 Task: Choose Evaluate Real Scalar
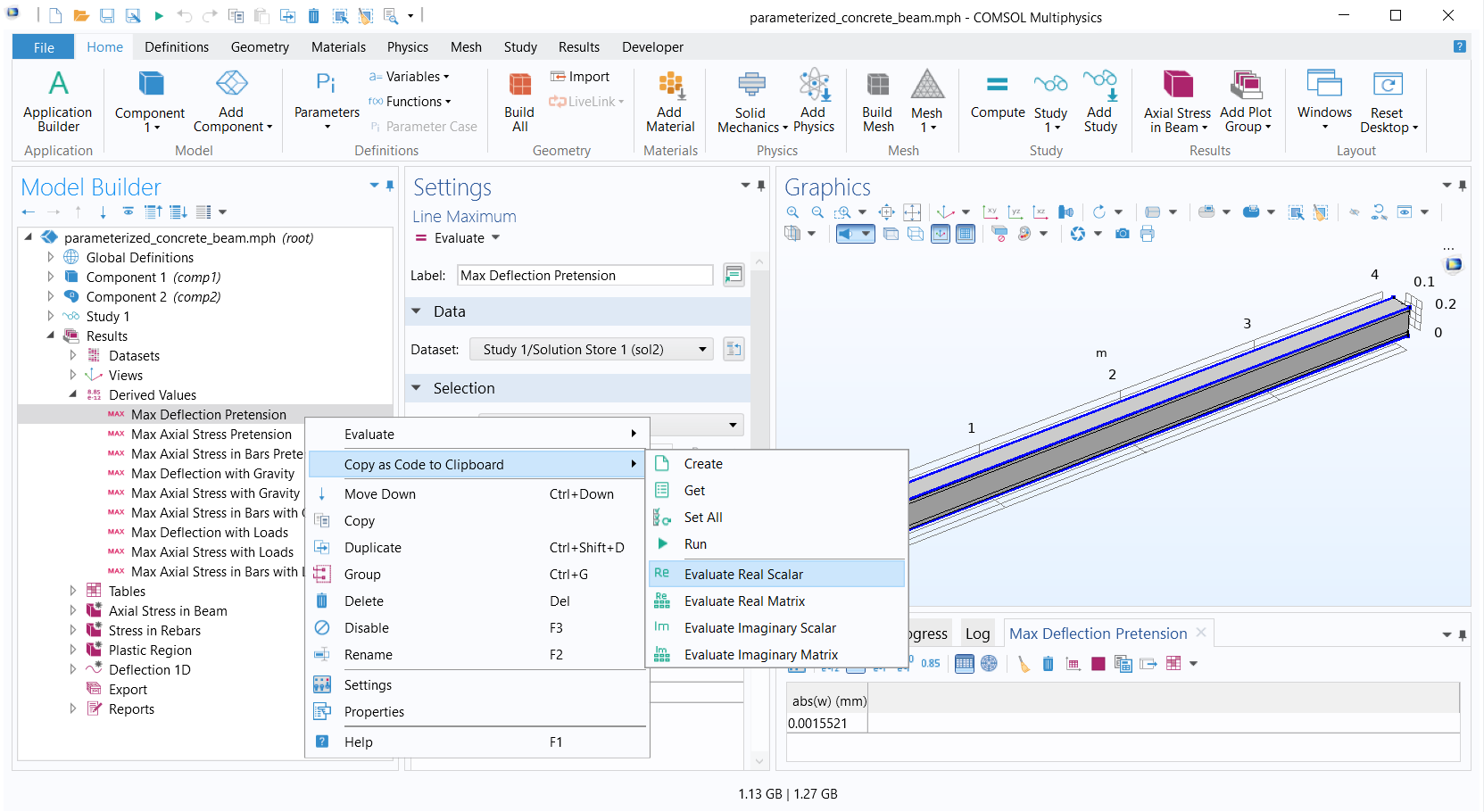776,574
